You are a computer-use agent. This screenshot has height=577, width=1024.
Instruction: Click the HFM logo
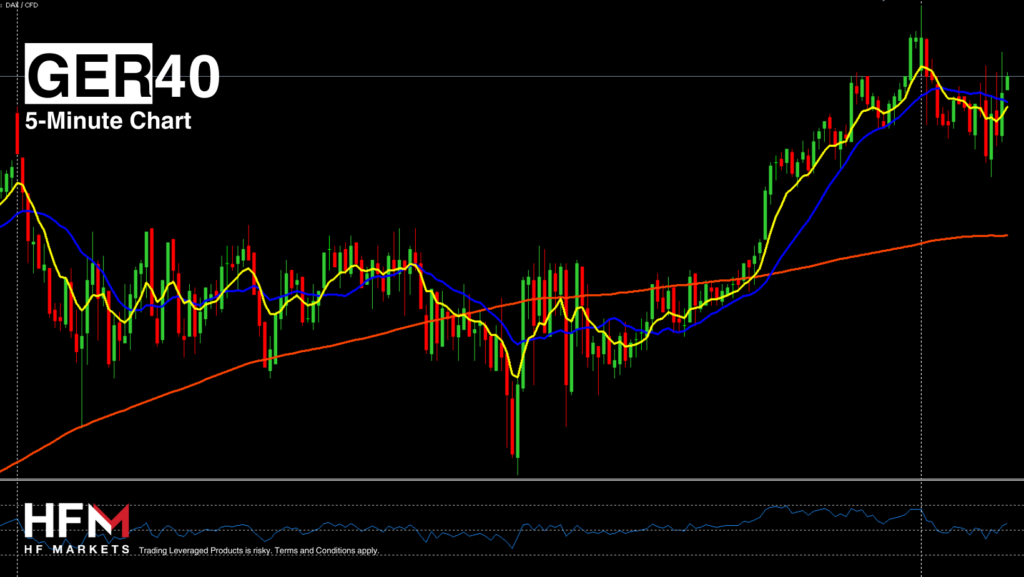76,521
